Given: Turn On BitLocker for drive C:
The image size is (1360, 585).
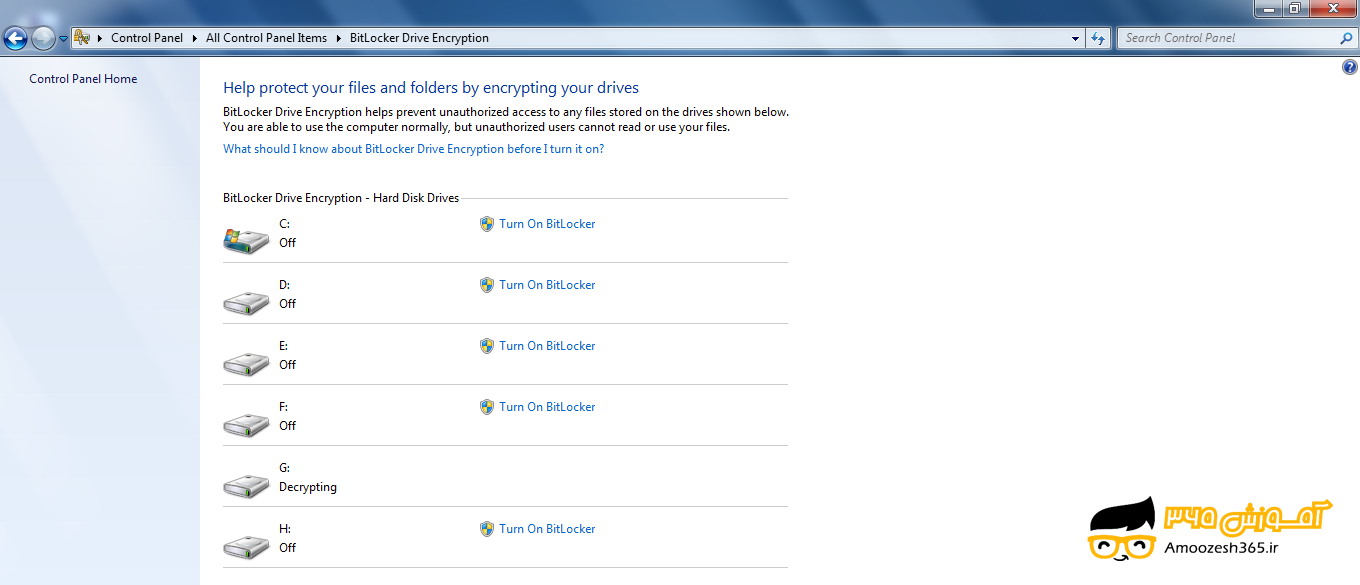Looking at the screenshot, I should (547, 224).
